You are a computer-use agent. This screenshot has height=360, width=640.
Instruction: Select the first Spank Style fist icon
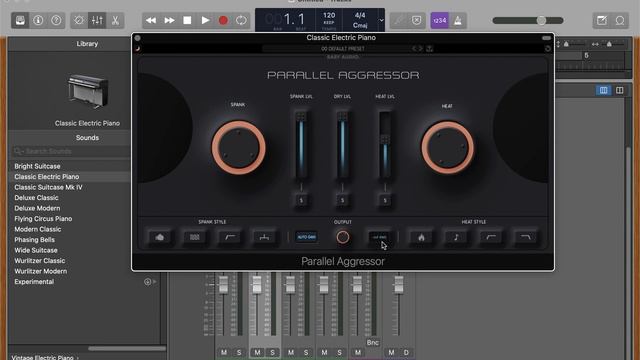coord(160,237)
